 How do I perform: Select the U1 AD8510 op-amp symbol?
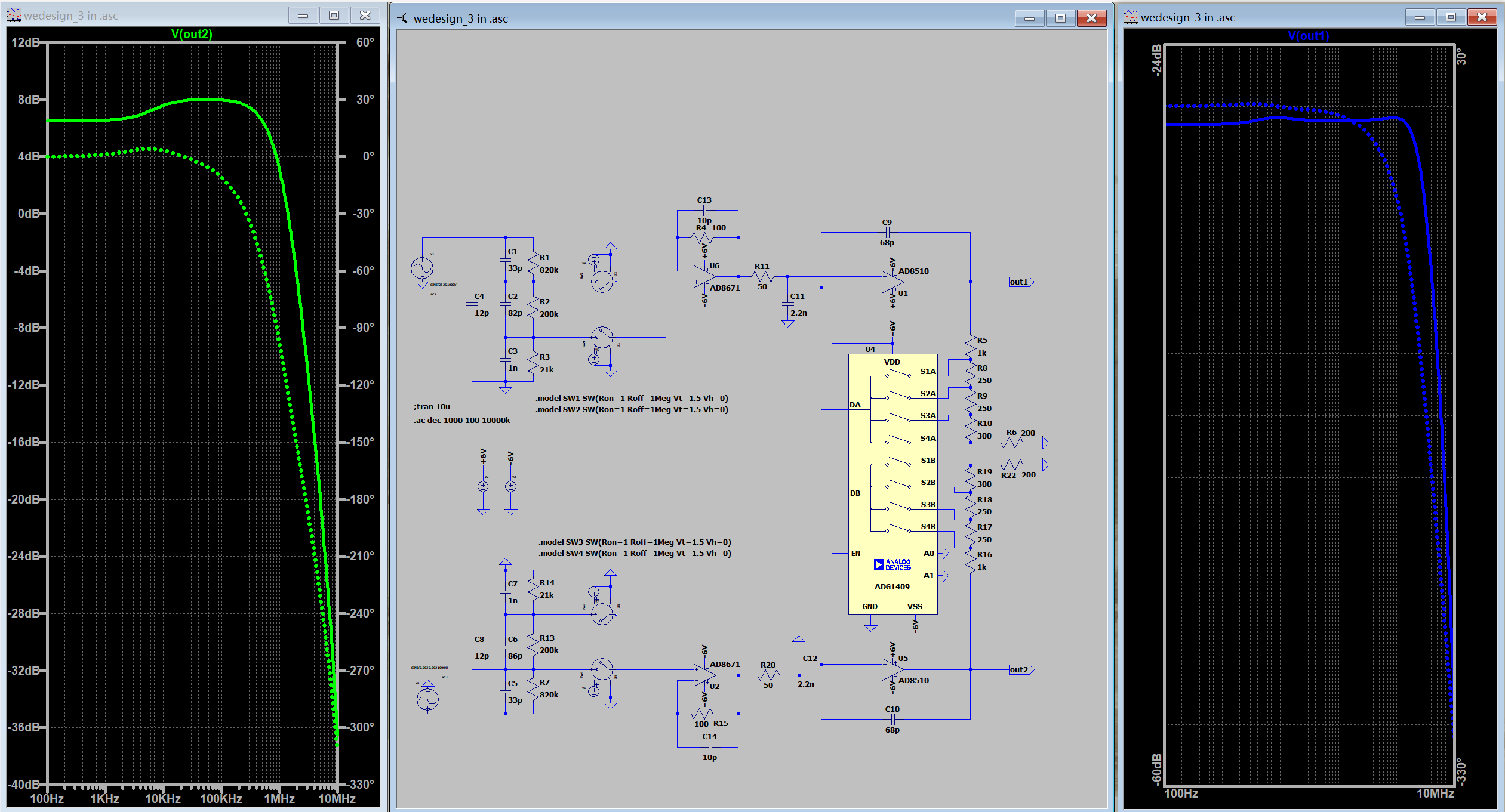click(892, 282)
